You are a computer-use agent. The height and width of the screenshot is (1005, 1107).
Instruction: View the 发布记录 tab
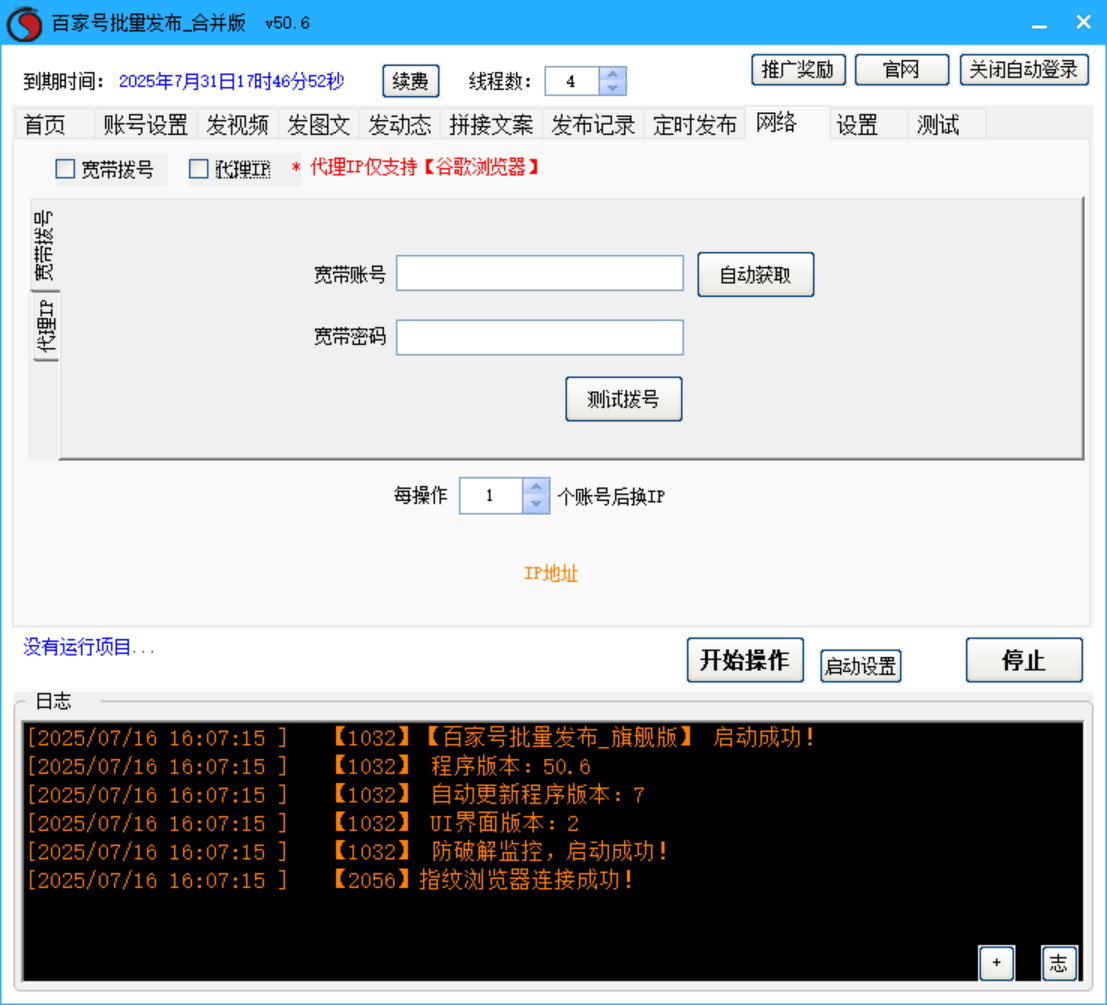click(x=593, y=125)
